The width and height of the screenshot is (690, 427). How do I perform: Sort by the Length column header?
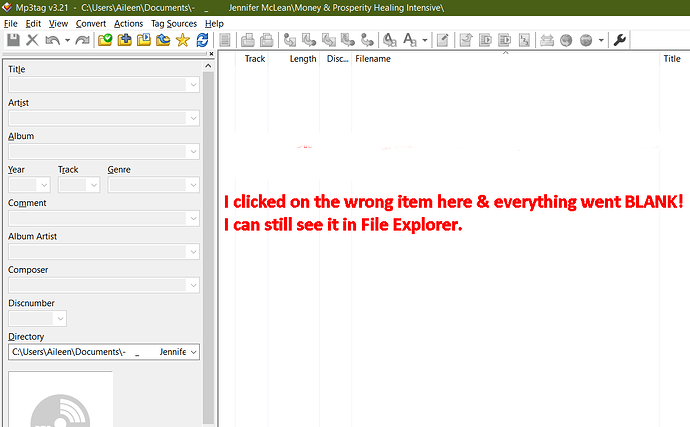[303, 59]
